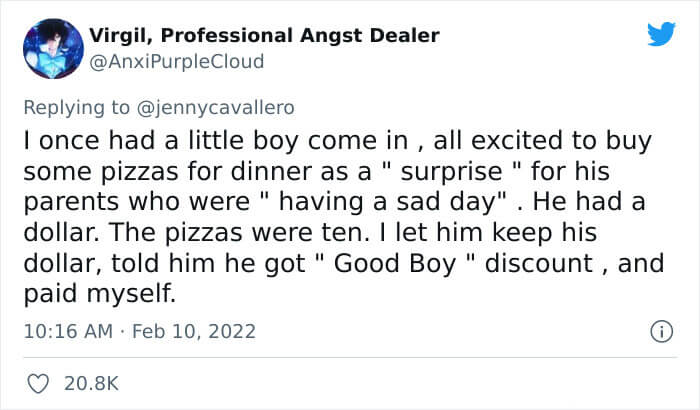Open the @jennycavallero mention link
This screenshot has height=410, width=700.
click(x=215, y=108)
